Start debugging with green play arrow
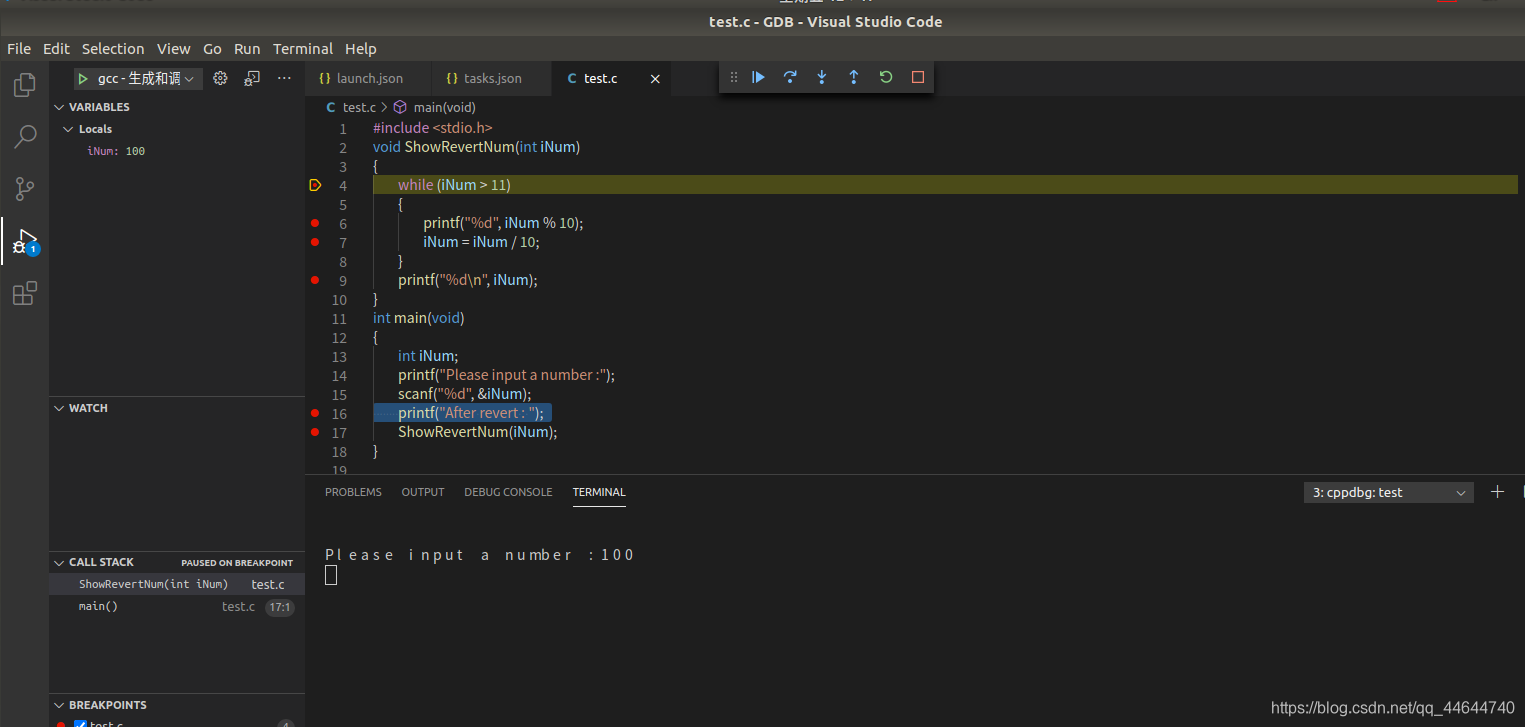This screenshot has width=1525, height=727. click(83, 78)
